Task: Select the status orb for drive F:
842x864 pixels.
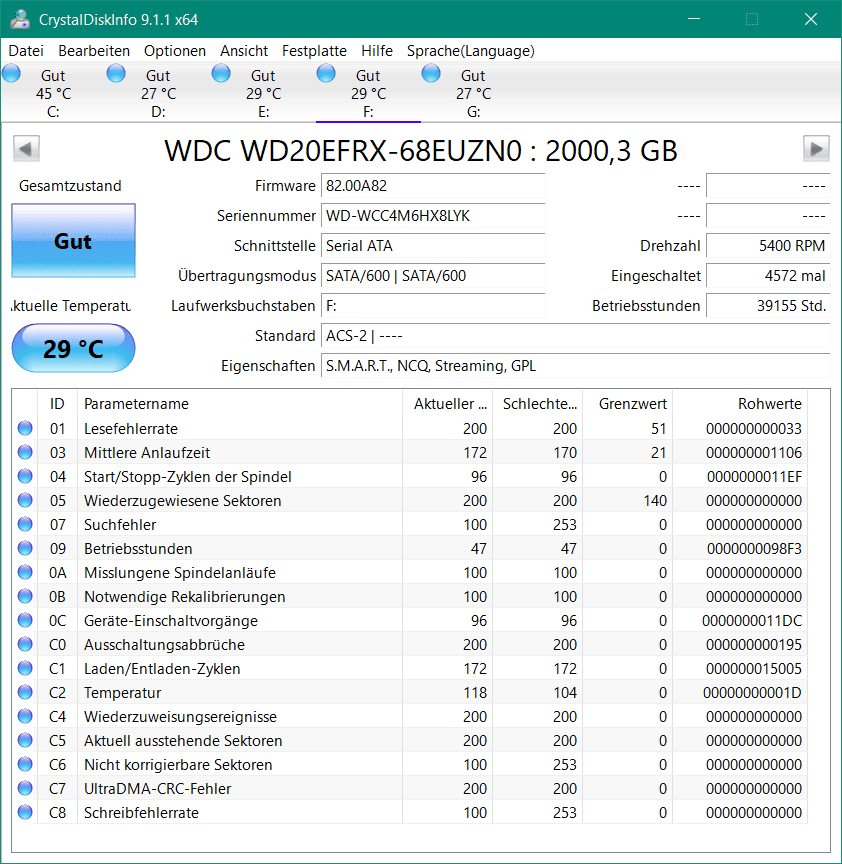Action: click(x=326, y=74)
